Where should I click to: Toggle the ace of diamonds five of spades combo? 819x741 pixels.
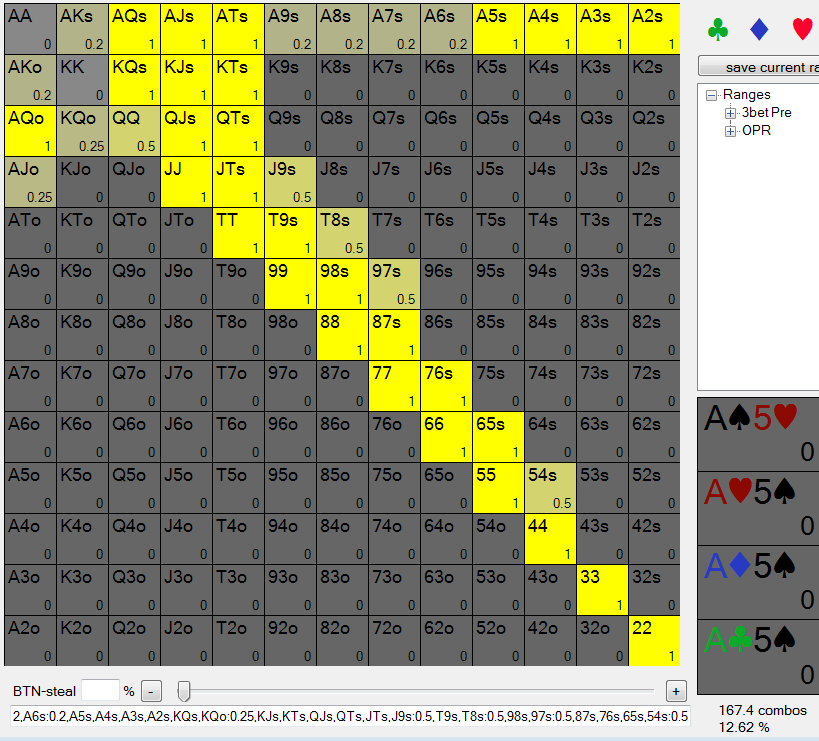(x=758, y=583)
